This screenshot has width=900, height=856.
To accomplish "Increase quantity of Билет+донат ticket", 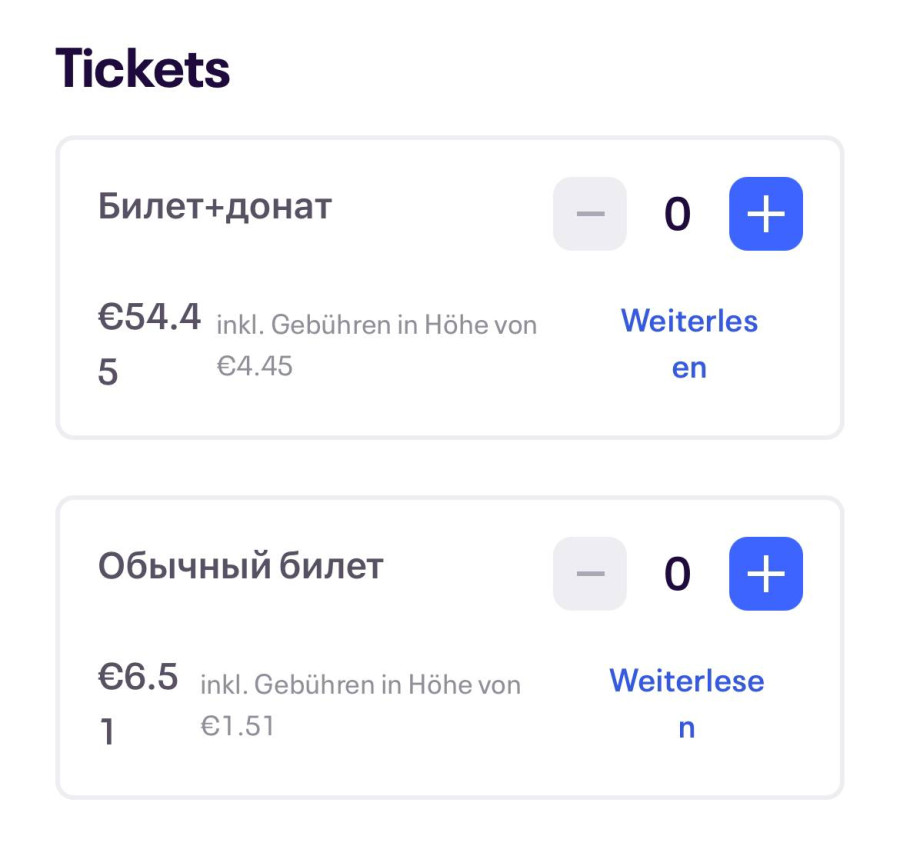I will [766, 214].
